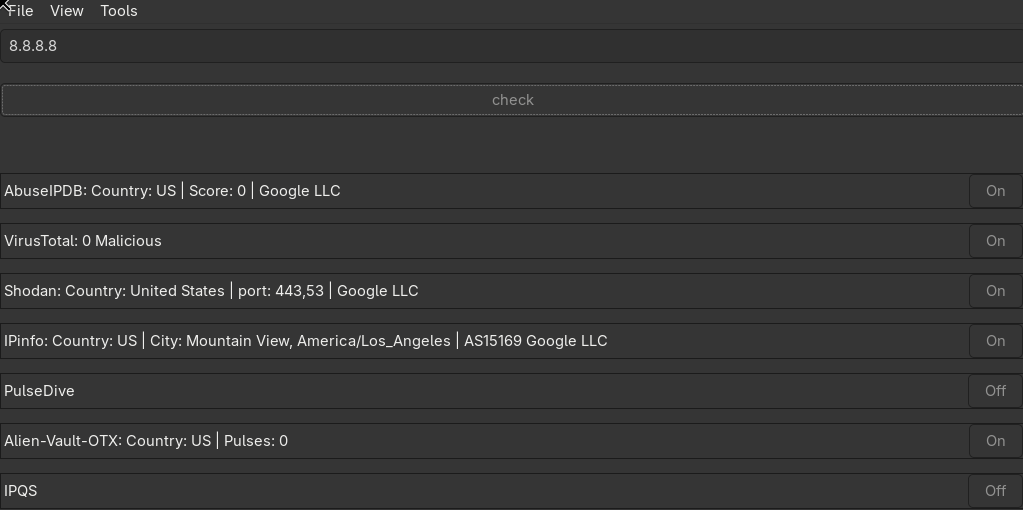Enable the PulseDive Off switch
Viewport: 1023px width, 510px height.
point(995,391)
